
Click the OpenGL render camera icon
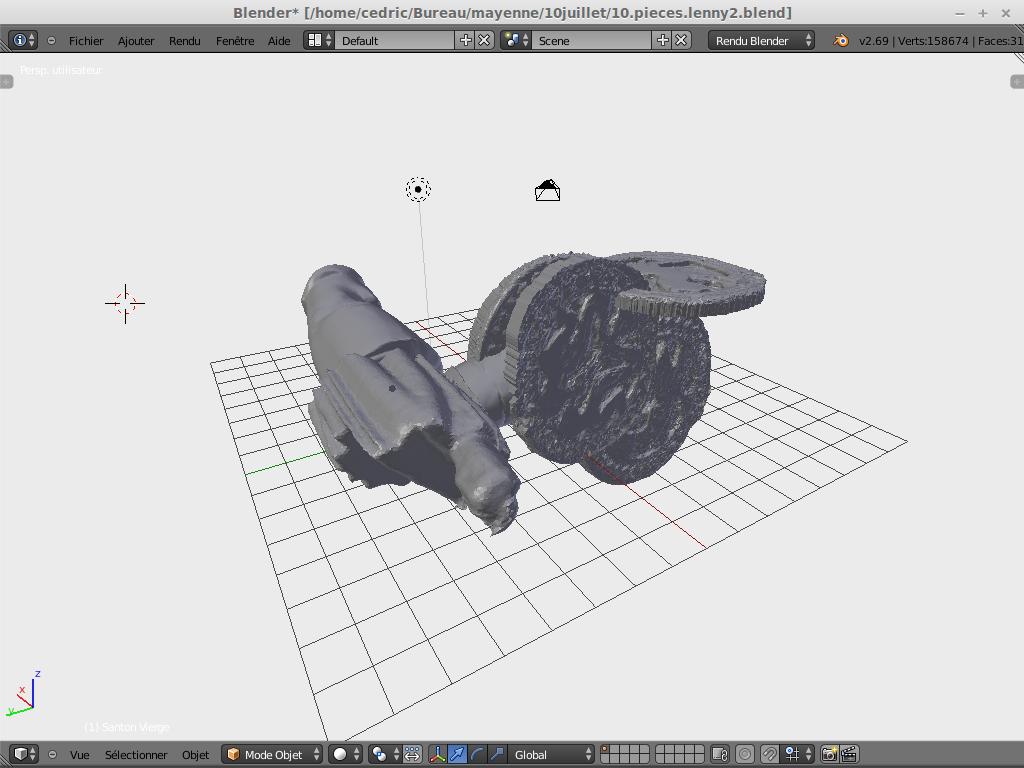point(829,754)
